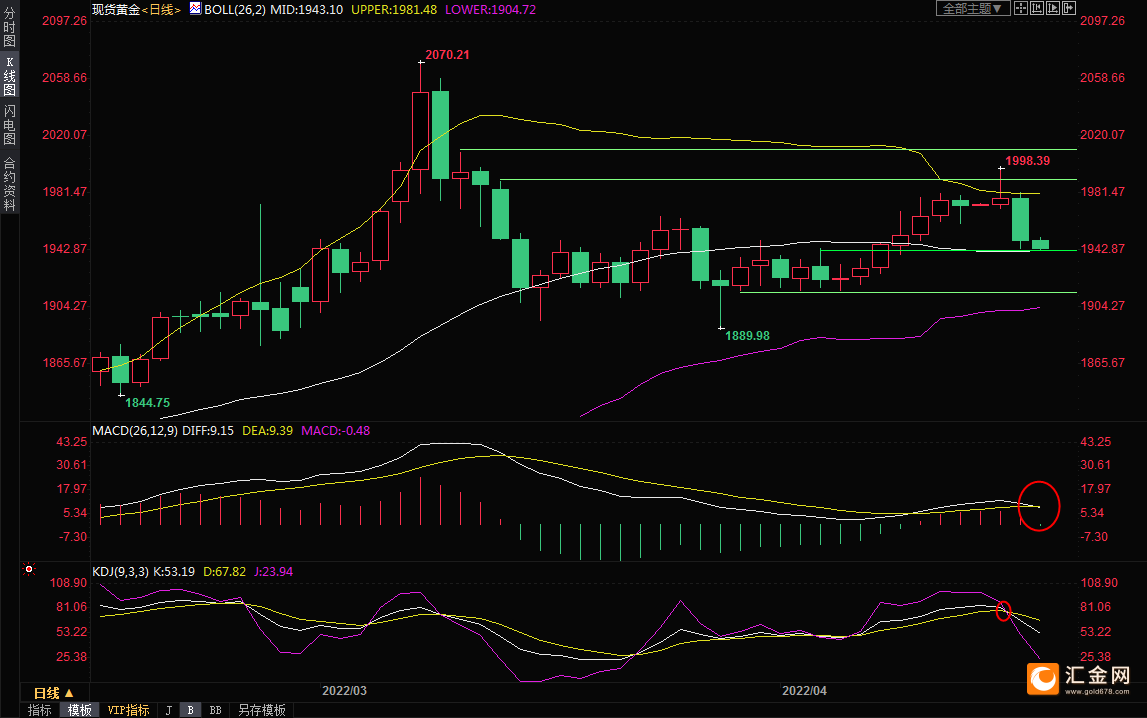The height and width of the screenshot is (718, 1147).
Task: Click the BOLL indicator chart icon
Action: [x=195, y=9]
